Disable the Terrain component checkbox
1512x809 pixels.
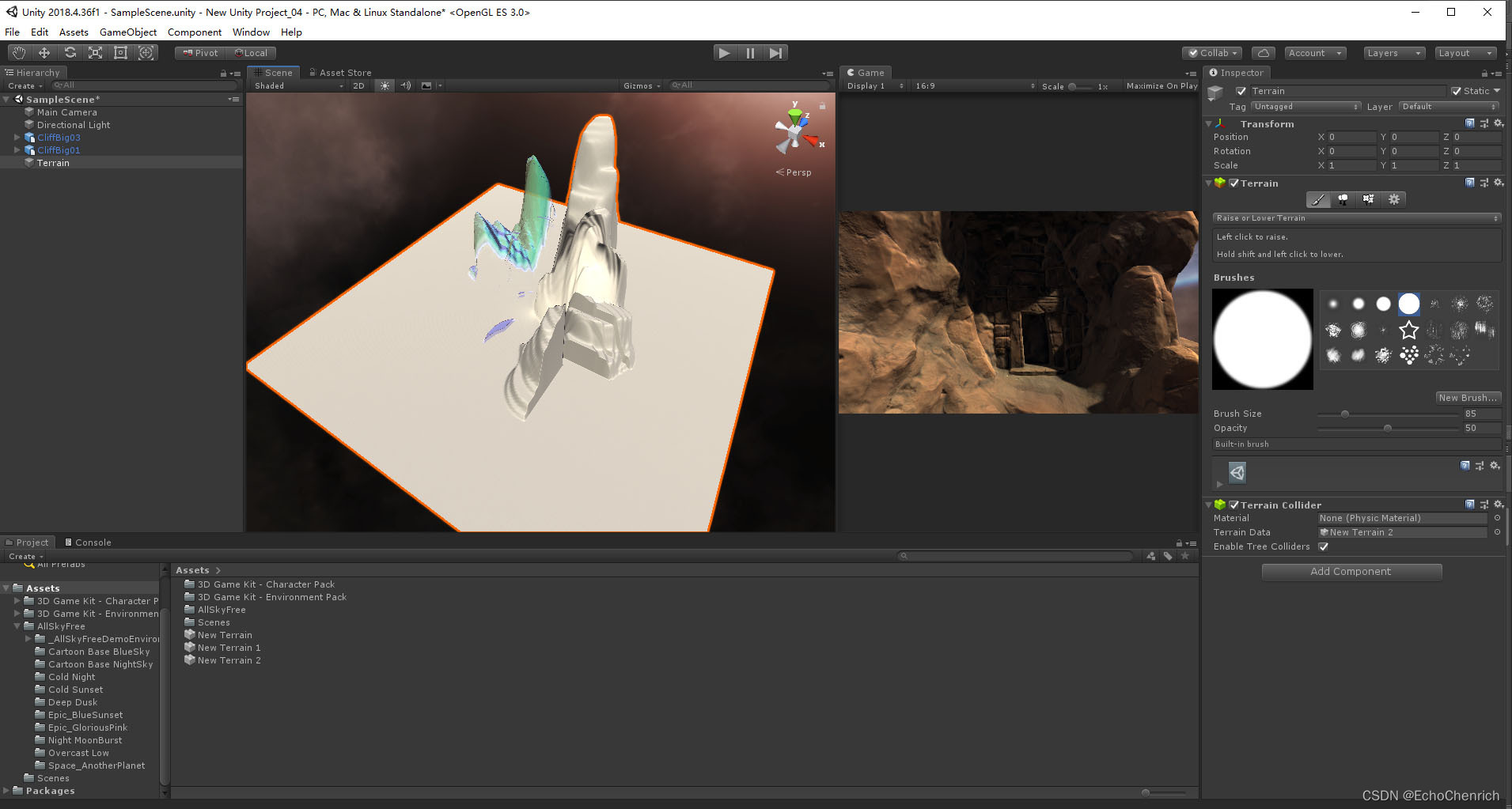coord(1233,183)
